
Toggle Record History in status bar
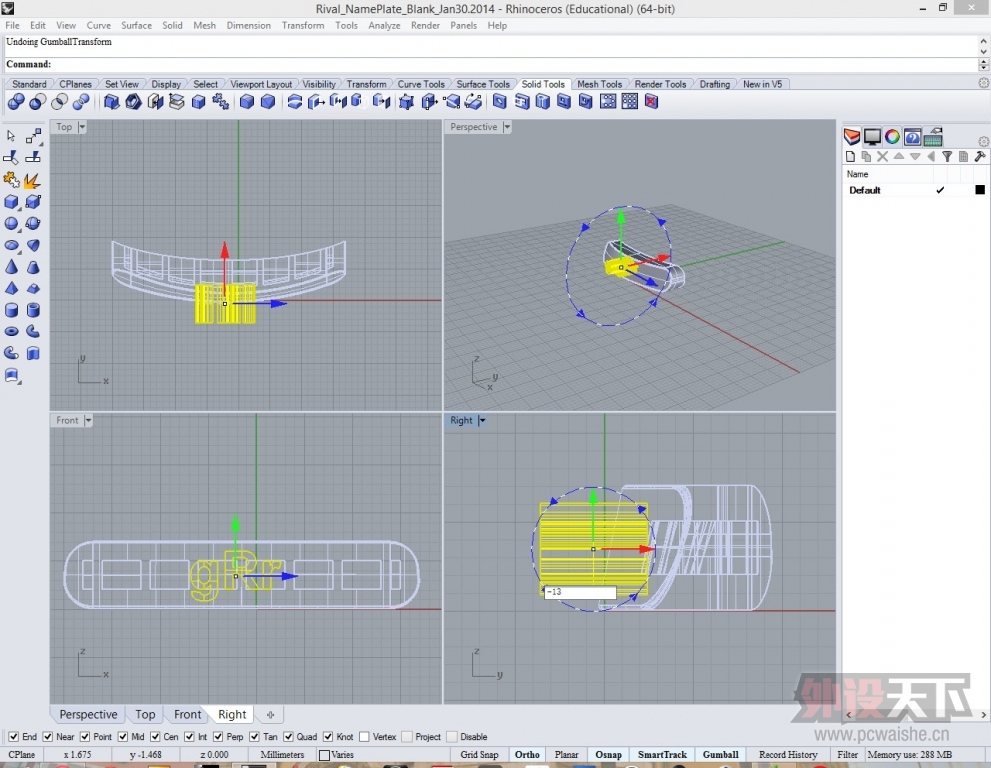point(788,755)
